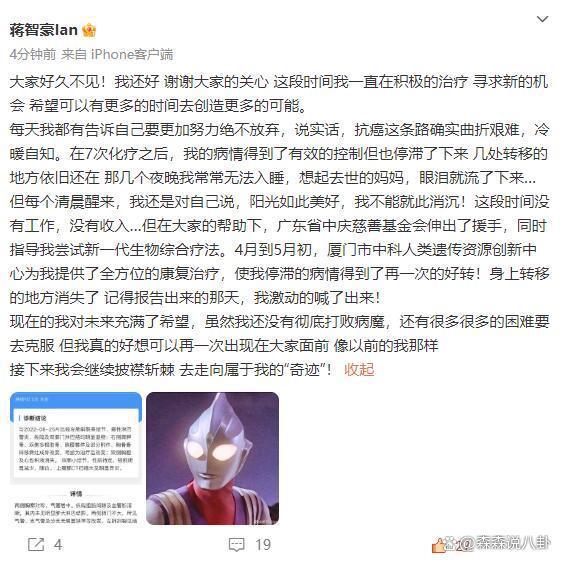Screen dimensions: 562x563
Task: Like the post with thumbs-up icon
Action: click(x=438, y=546)
